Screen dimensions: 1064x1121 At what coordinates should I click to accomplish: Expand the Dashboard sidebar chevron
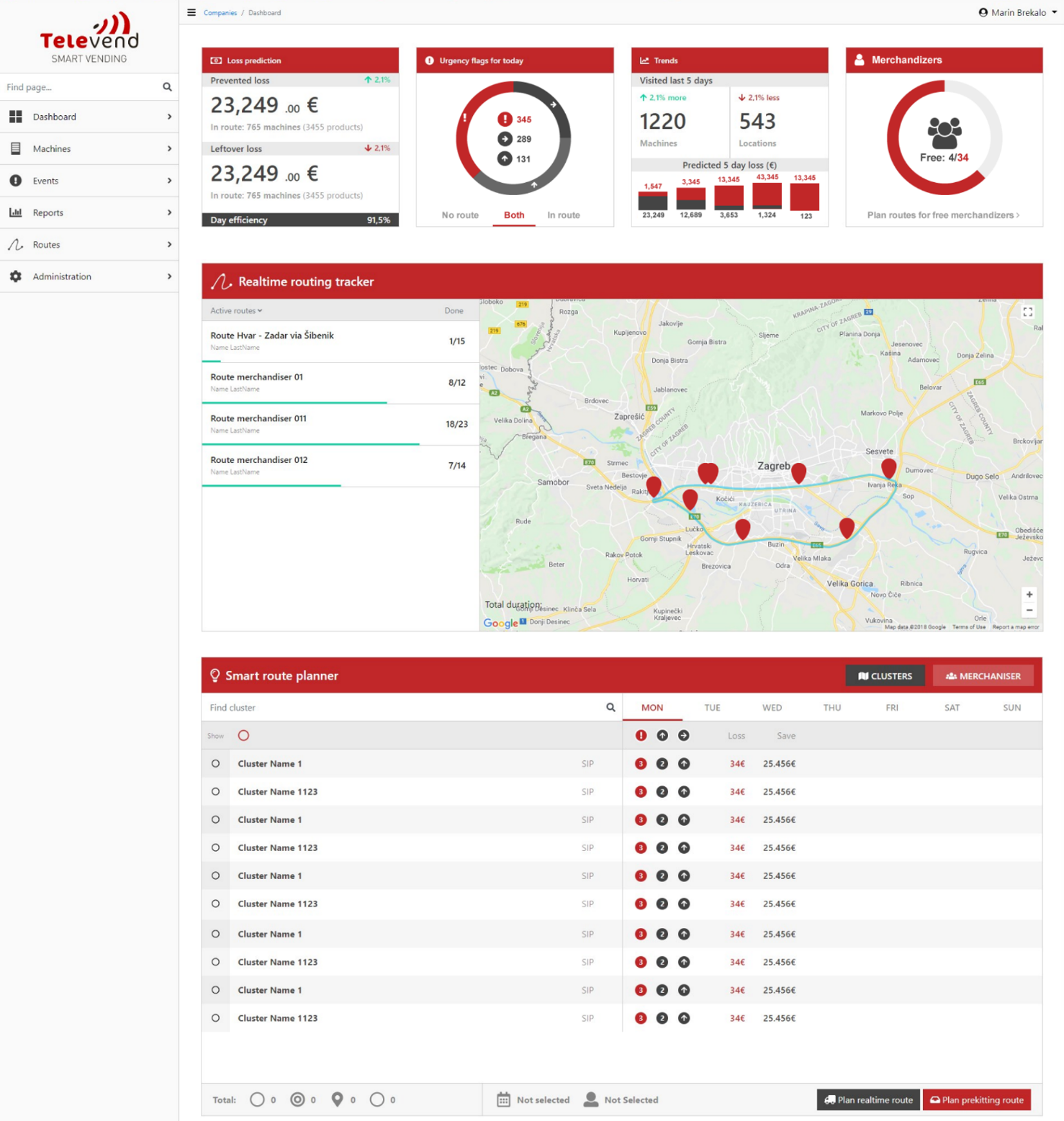[x=169, y=117]
